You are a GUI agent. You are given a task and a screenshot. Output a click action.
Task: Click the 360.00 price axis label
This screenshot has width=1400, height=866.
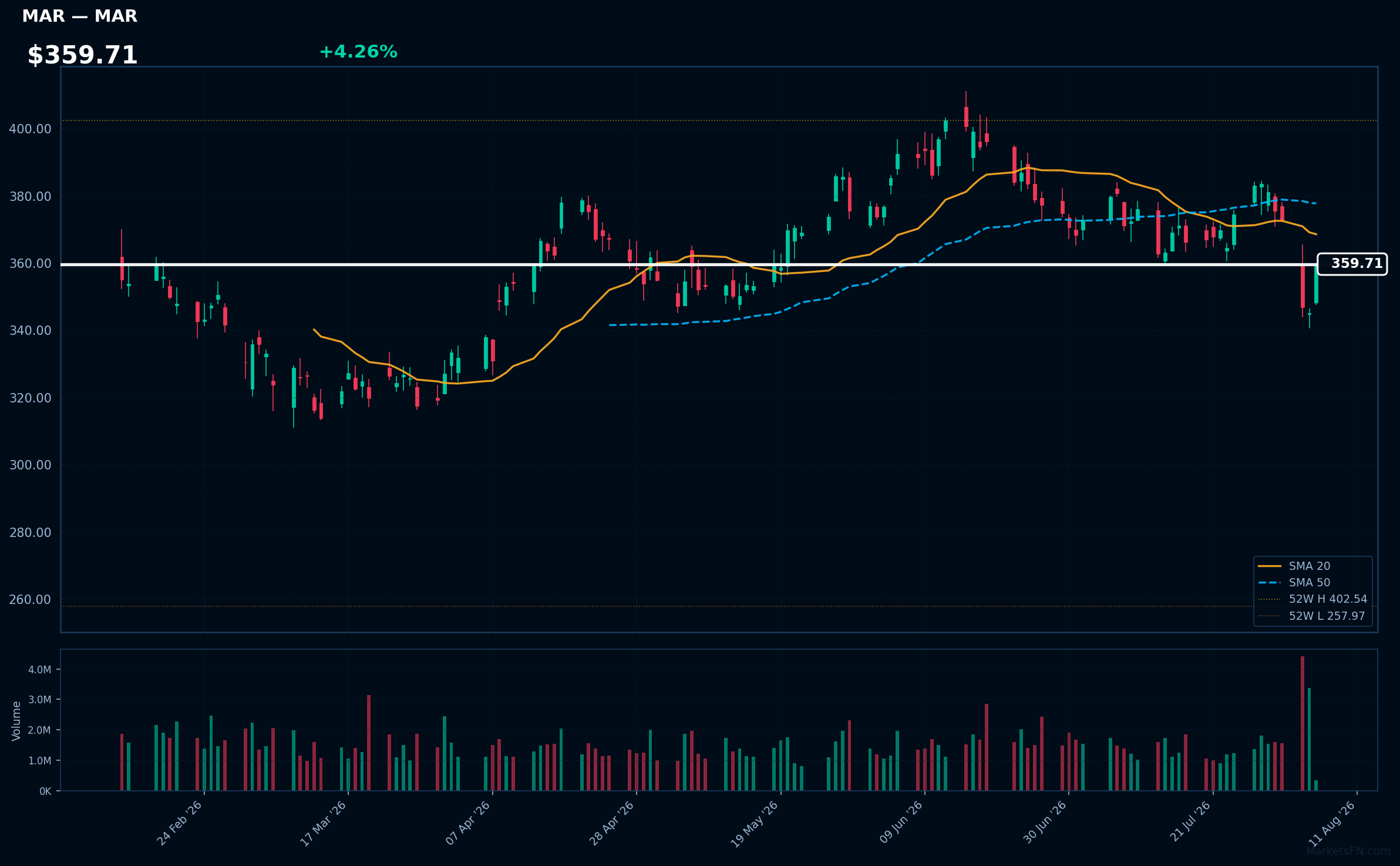[x=30, y=263]
